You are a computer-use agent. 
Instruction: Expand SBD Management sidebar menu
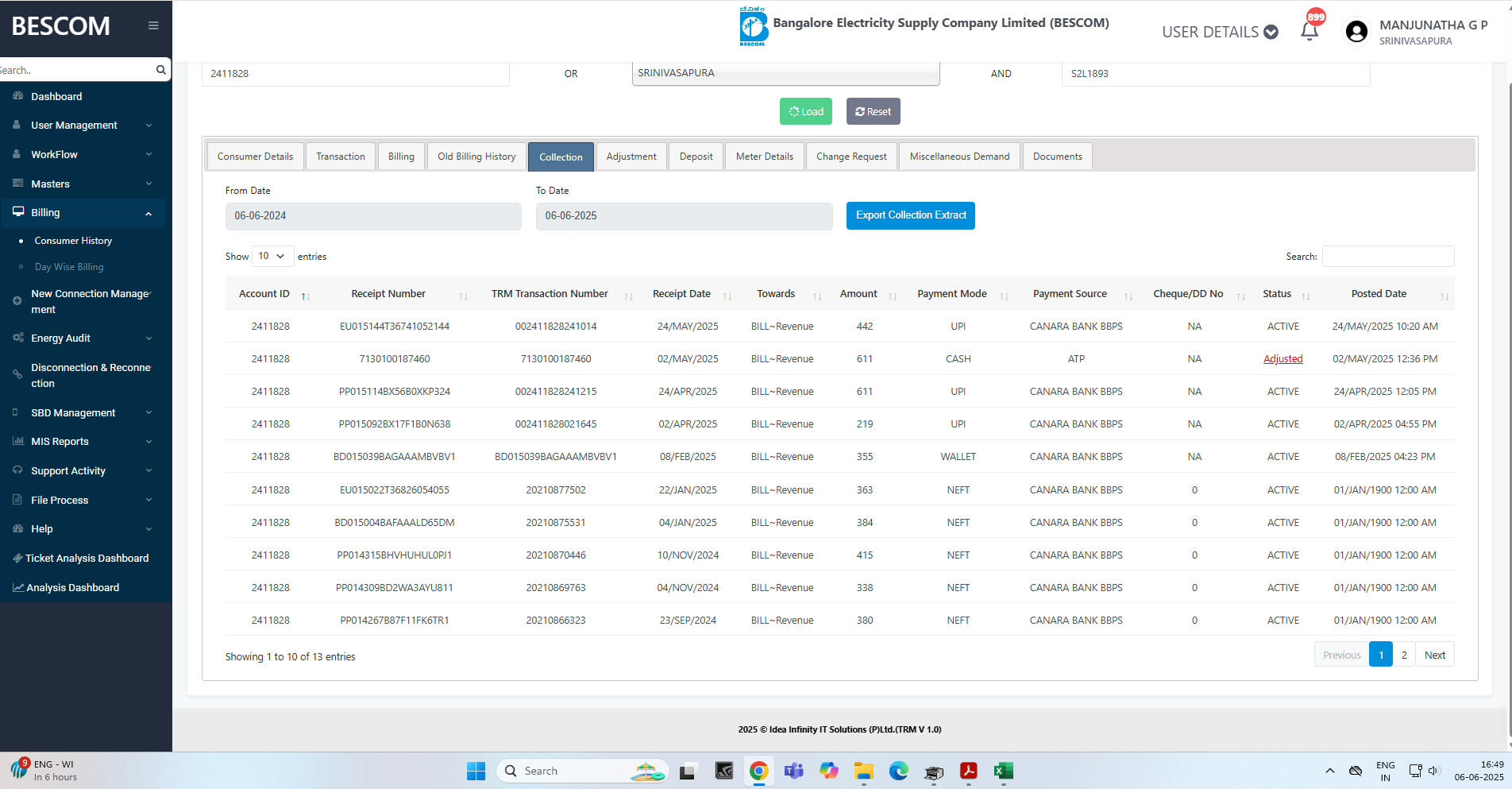coord(83,412)
